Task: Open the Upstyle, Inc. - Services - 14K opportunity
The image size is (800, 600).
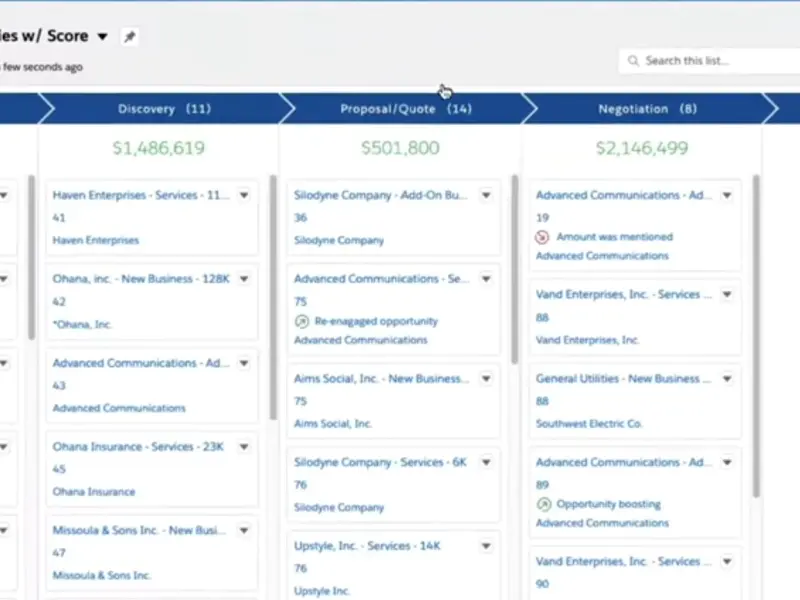Action: pyautogui.click(x=367, y=546)
